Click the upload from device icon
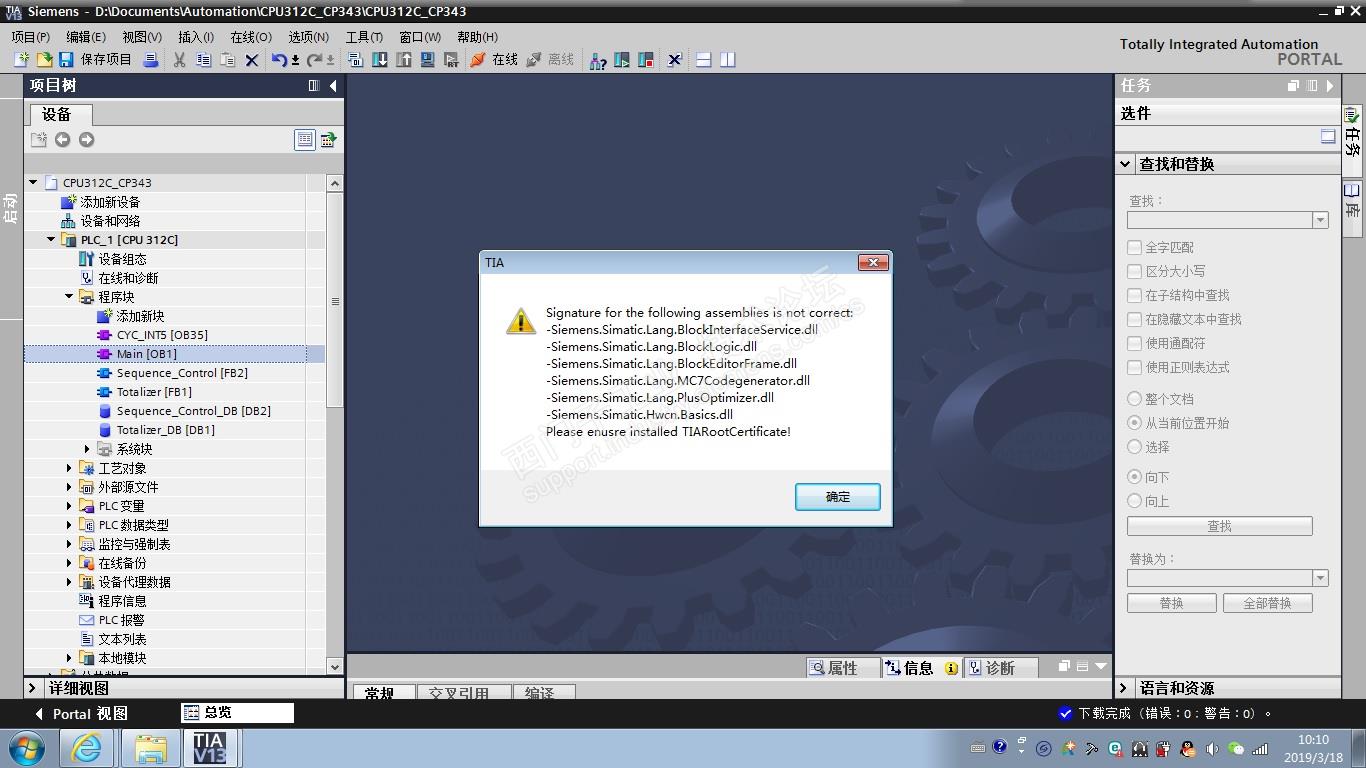The width and height of the screenshot is (1366, 768). (404, 60)
